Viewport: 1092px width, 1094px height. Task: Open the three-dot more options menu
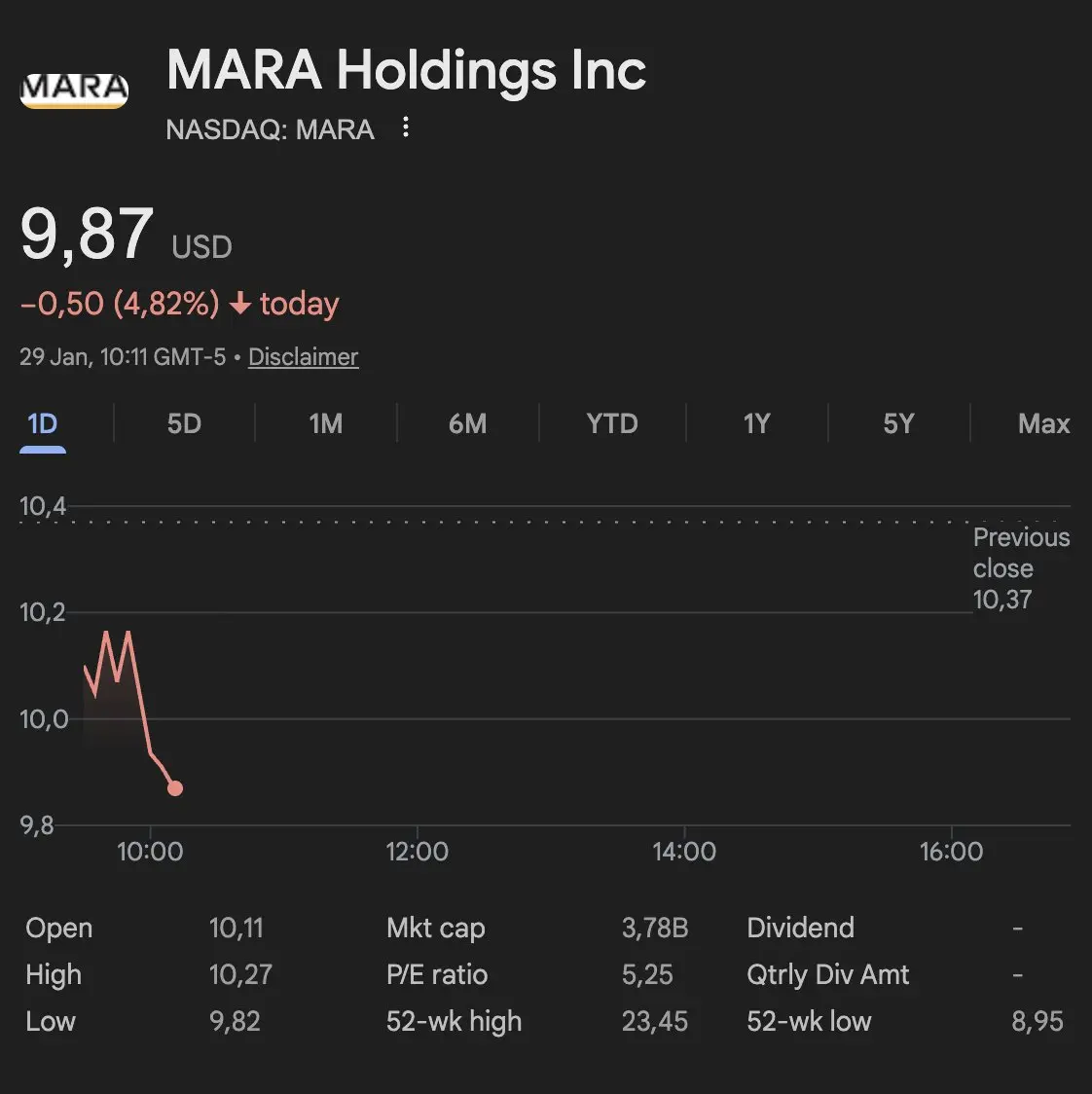pos(406,128)
